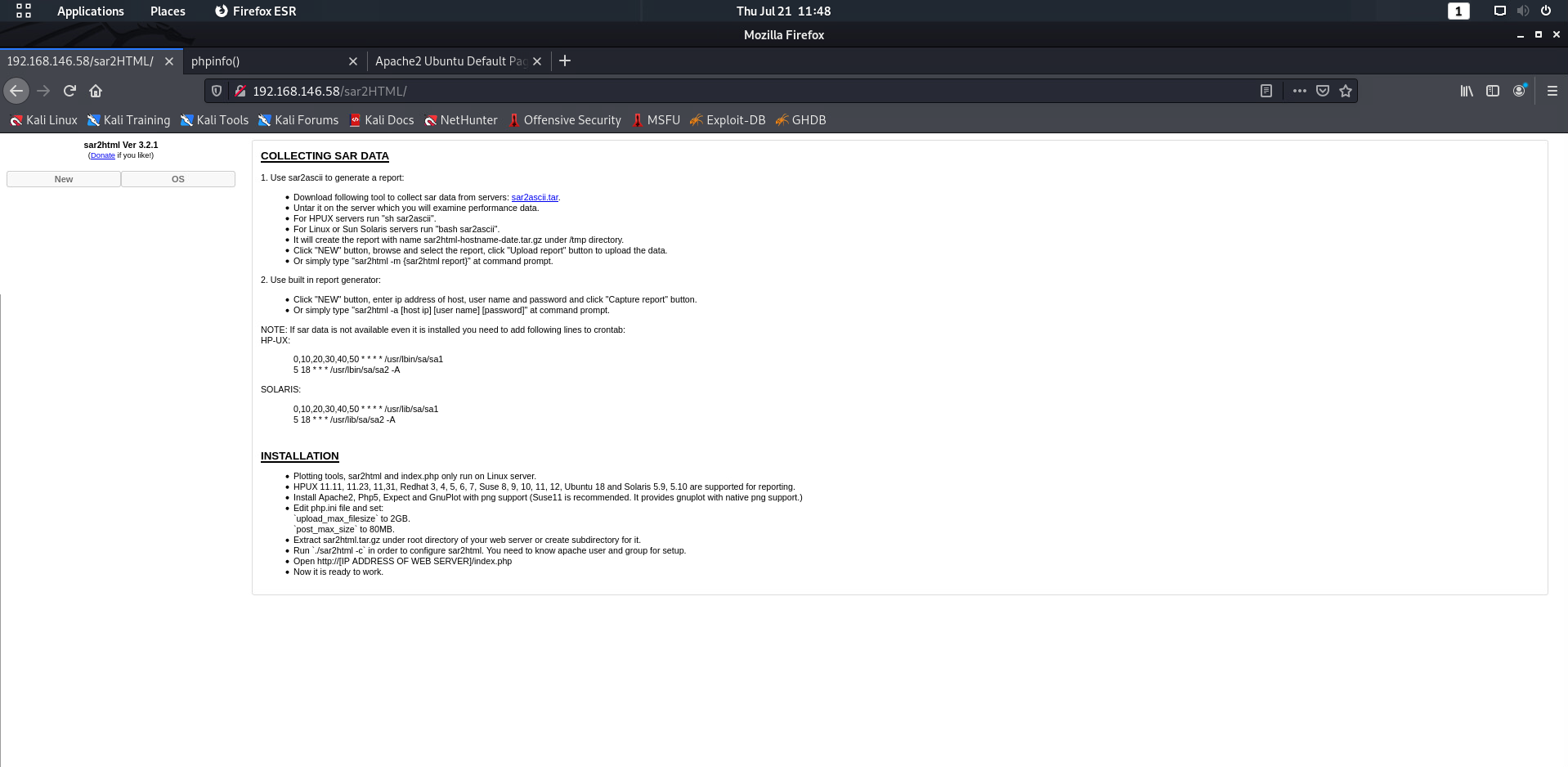Open the desktop activities grid icon
Image resolution: width=1568 pixels, height=767 pixels.
point(24,11)
